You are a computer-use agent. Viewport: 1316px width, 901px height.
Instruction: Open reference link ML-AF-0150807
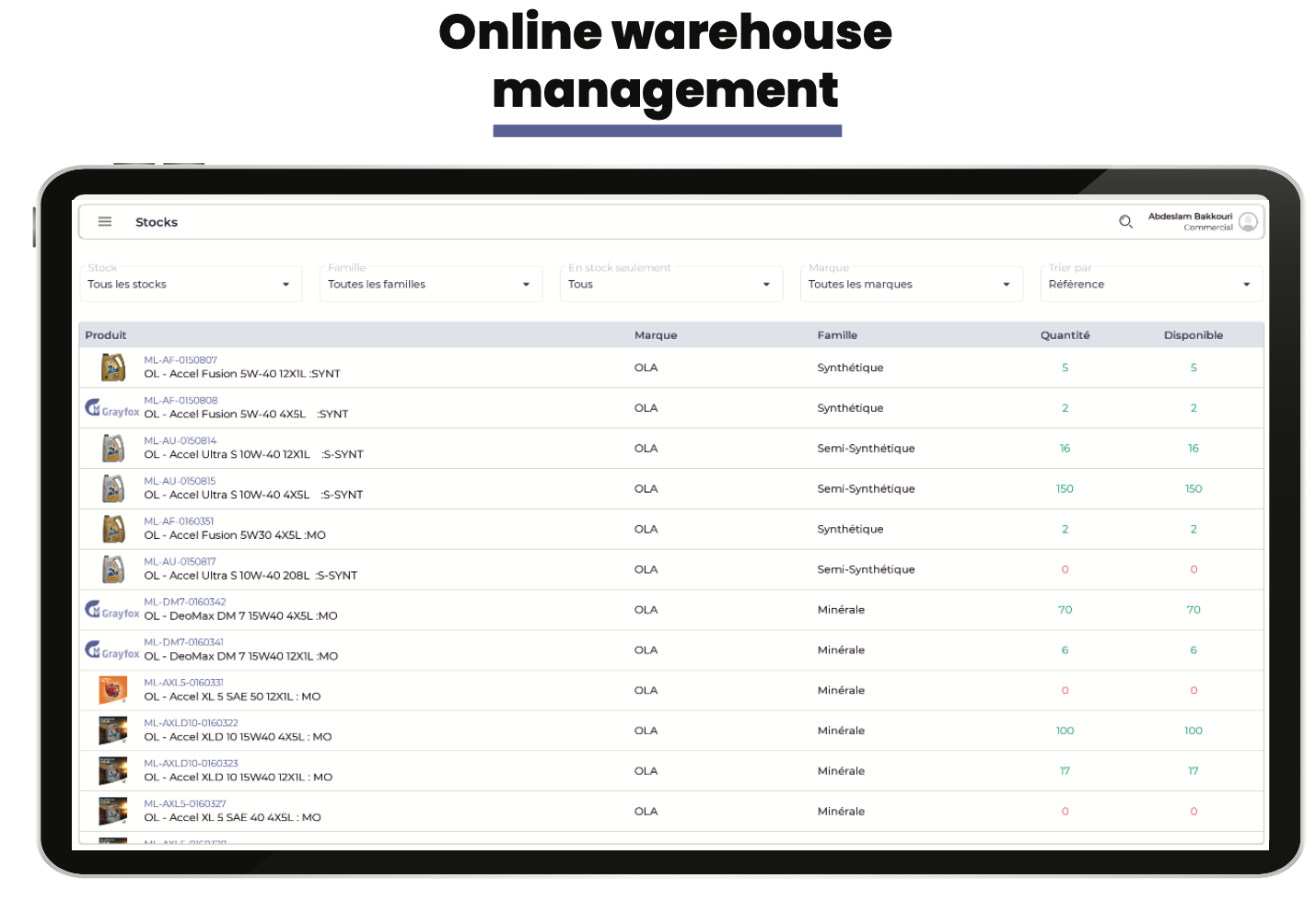[181, 360]
